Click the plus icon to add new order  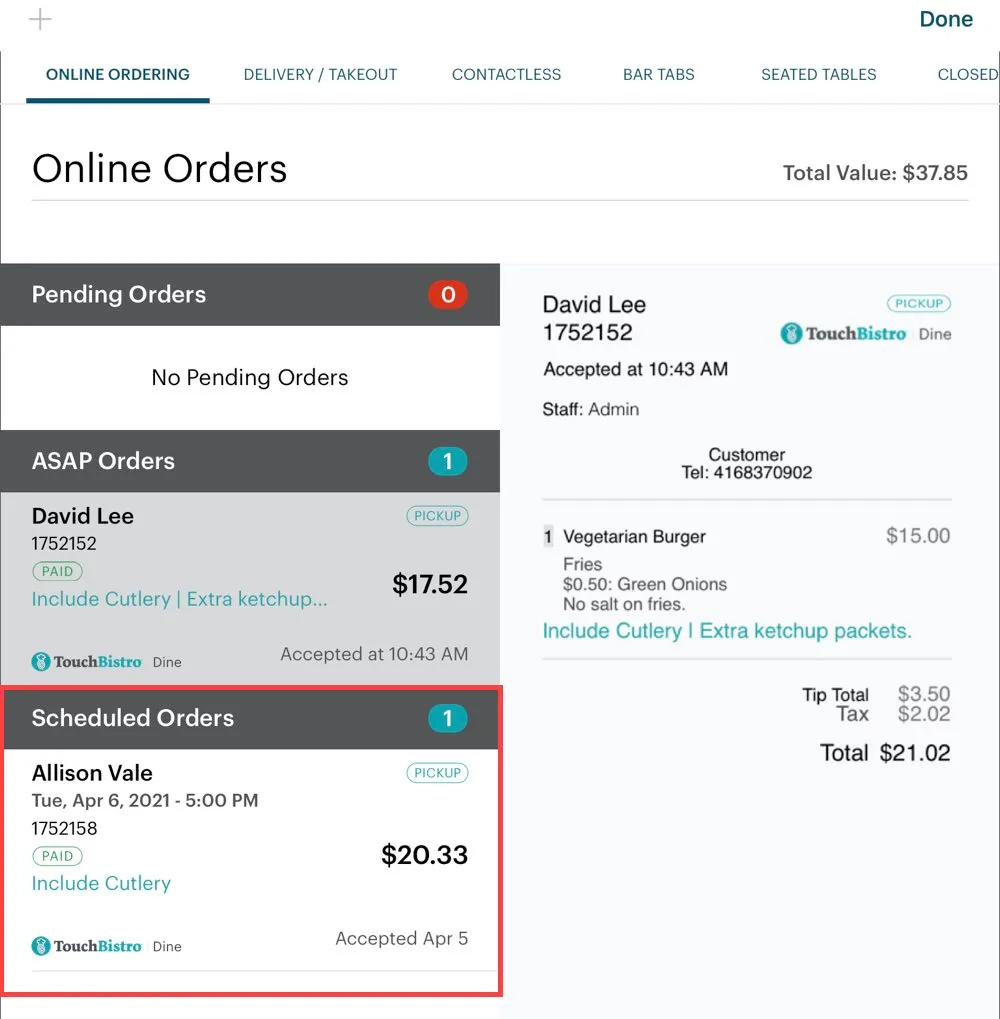40,19
